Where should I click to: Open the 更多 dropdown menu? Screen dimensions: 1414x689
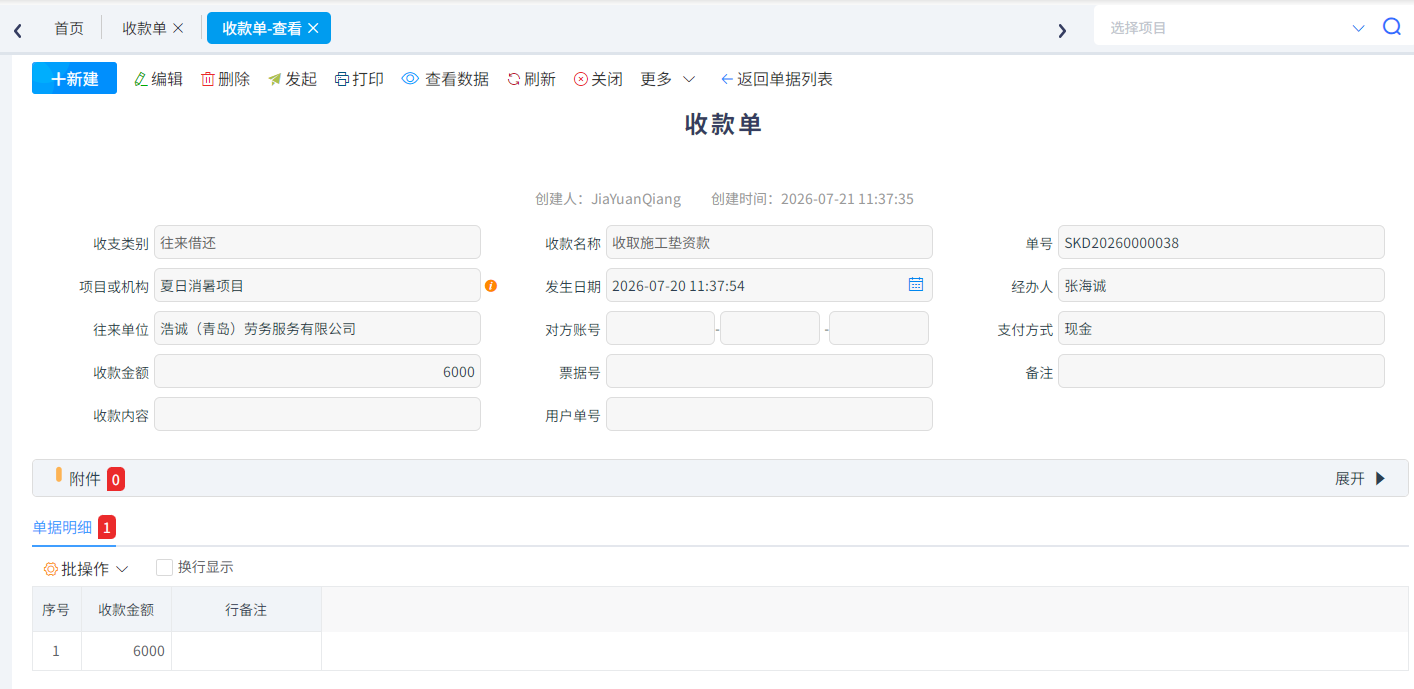pos(668,79)
